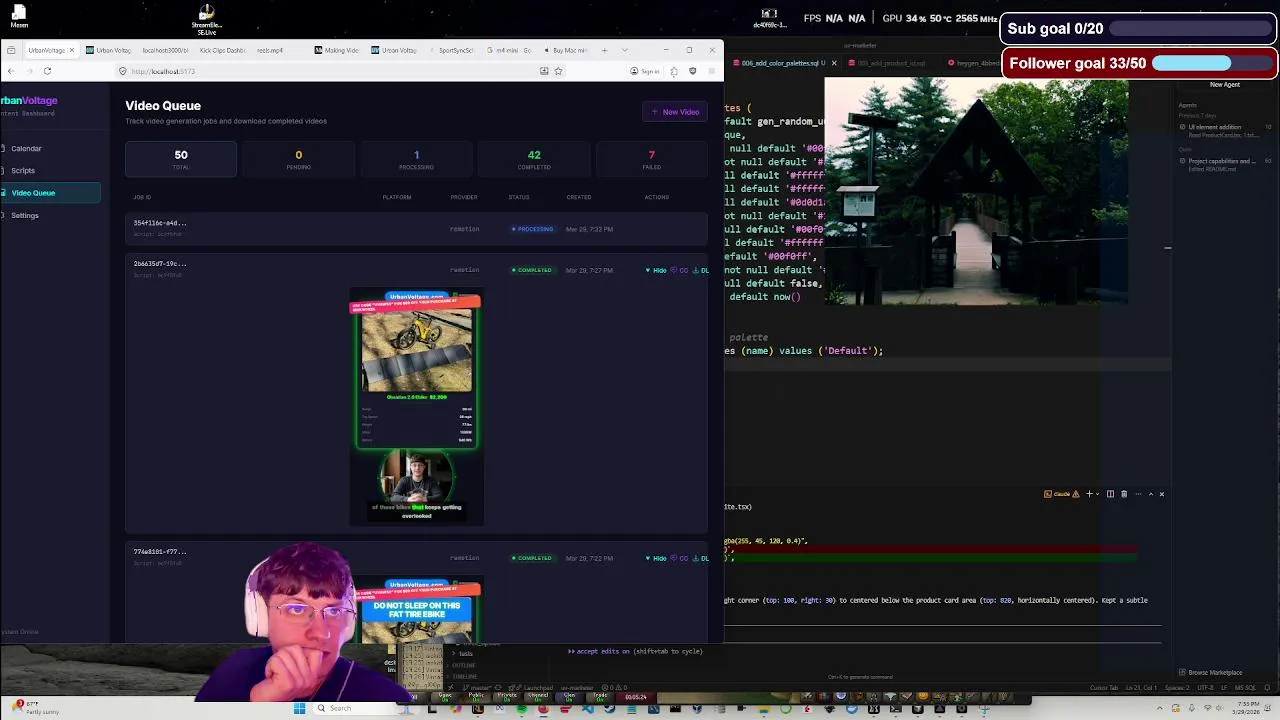Click Sign in in browser toolbar
Viewport: 1280px width, 720px height.
645,71
